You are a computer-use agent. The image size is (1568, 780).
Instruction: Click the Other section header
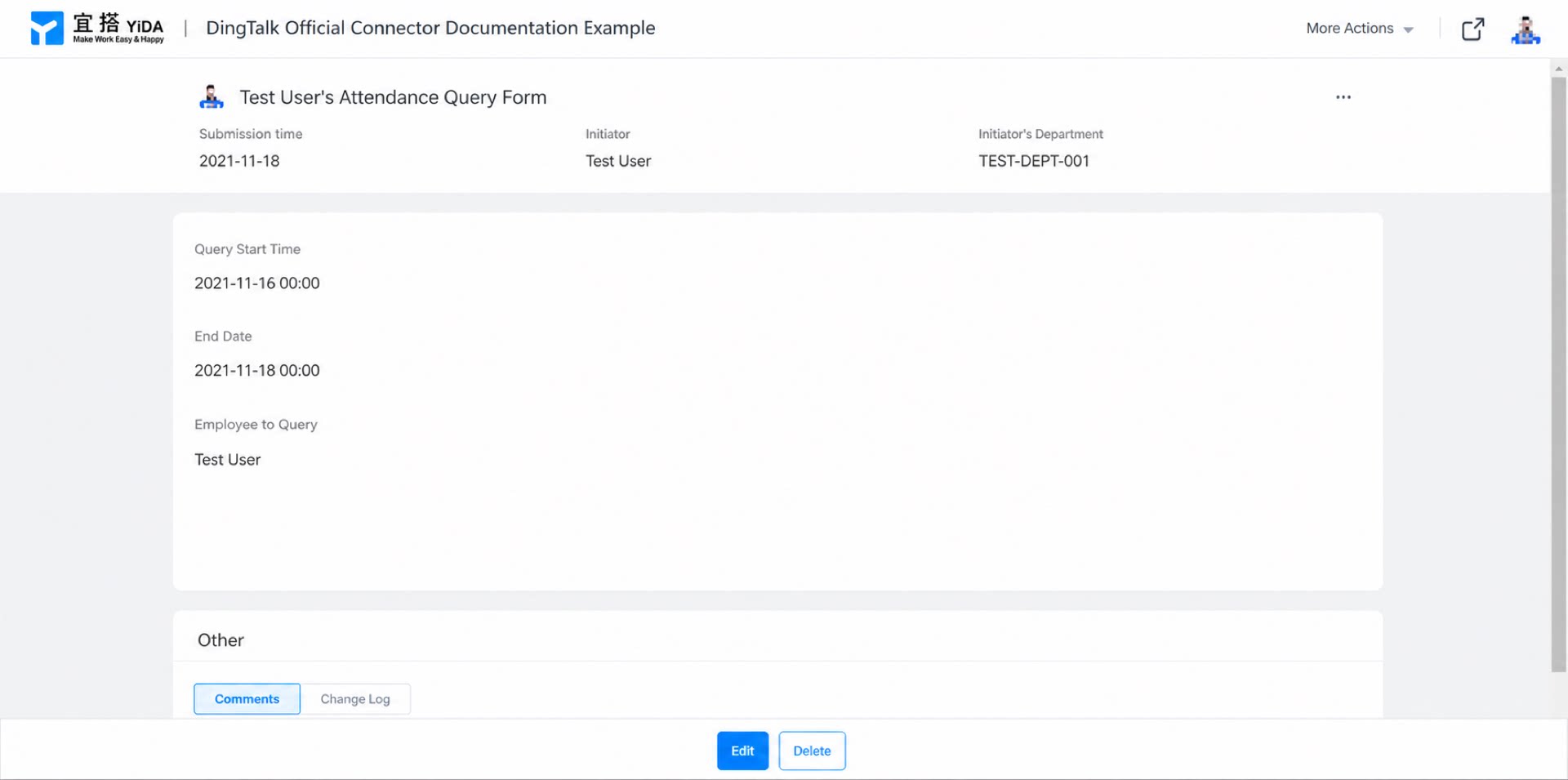(x=220, y=640)
